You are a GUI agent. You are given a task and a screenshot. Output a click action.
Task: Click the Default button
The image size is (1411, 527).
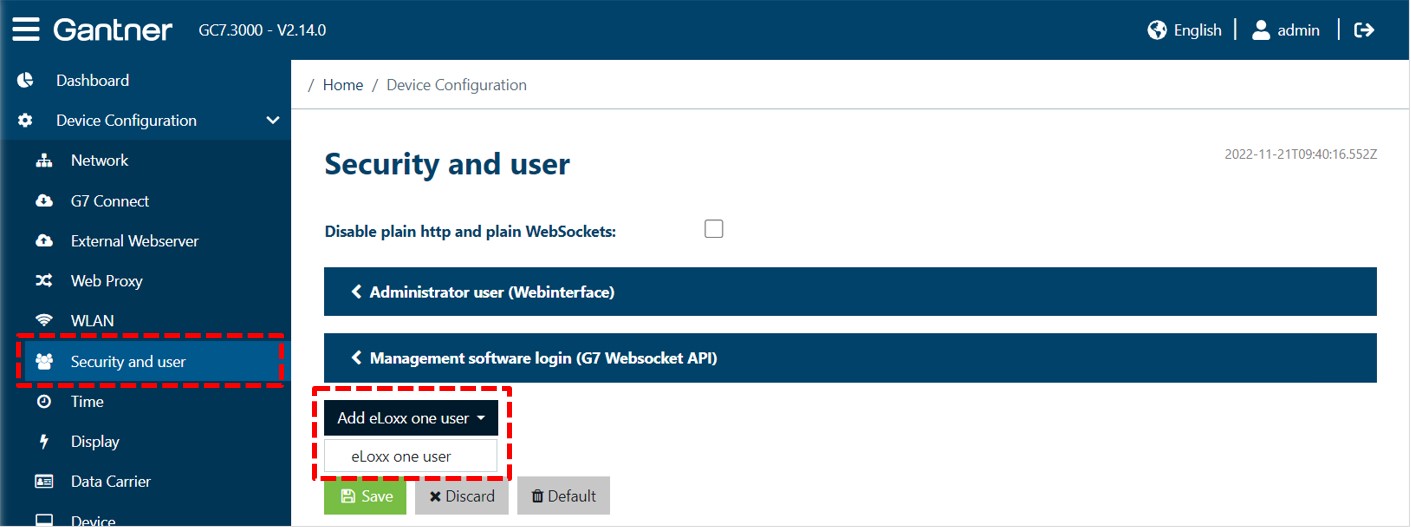[x=563, y=496]
